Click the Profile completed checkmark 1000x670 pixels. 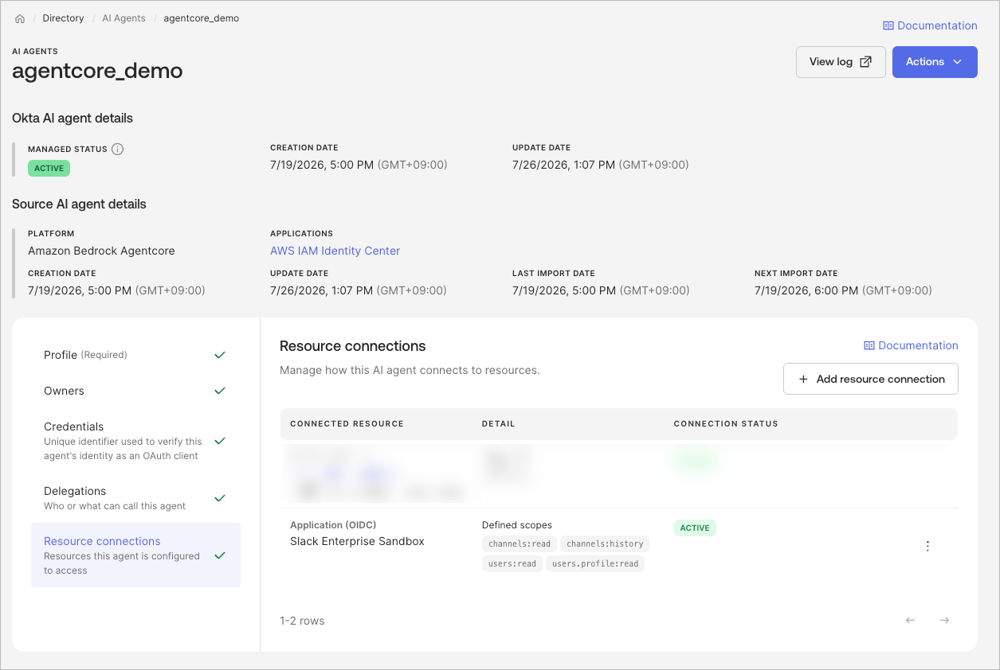220,355
